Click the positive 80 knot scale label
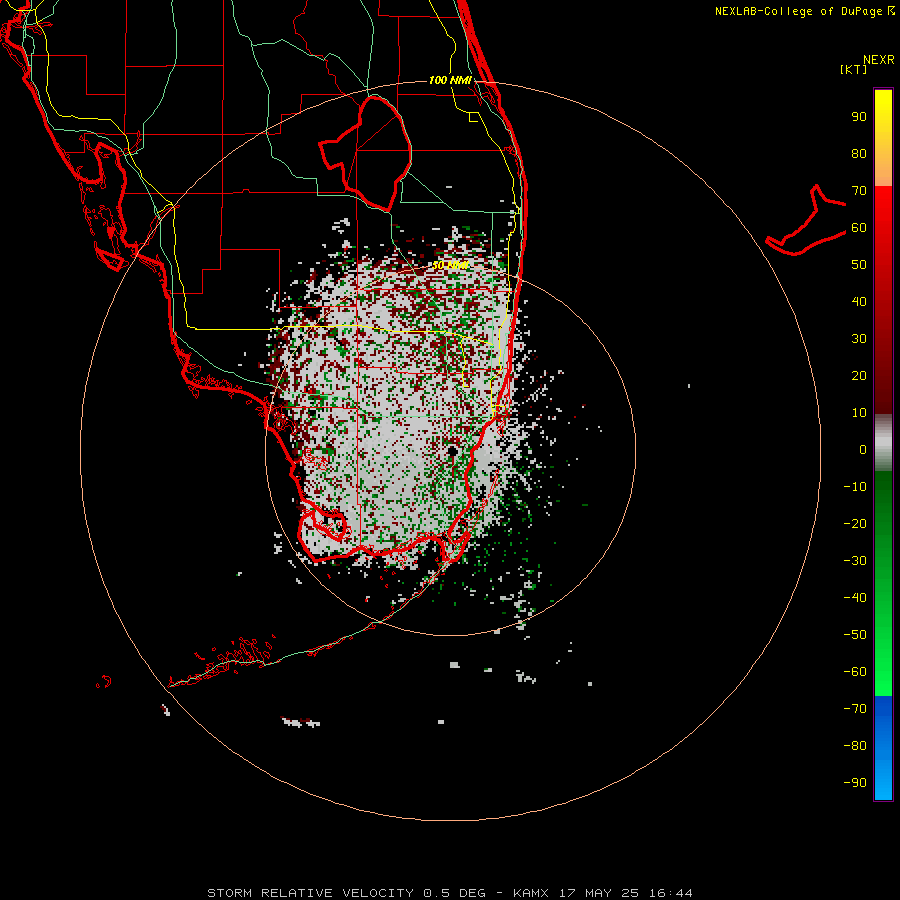 (x=859, y=153)
